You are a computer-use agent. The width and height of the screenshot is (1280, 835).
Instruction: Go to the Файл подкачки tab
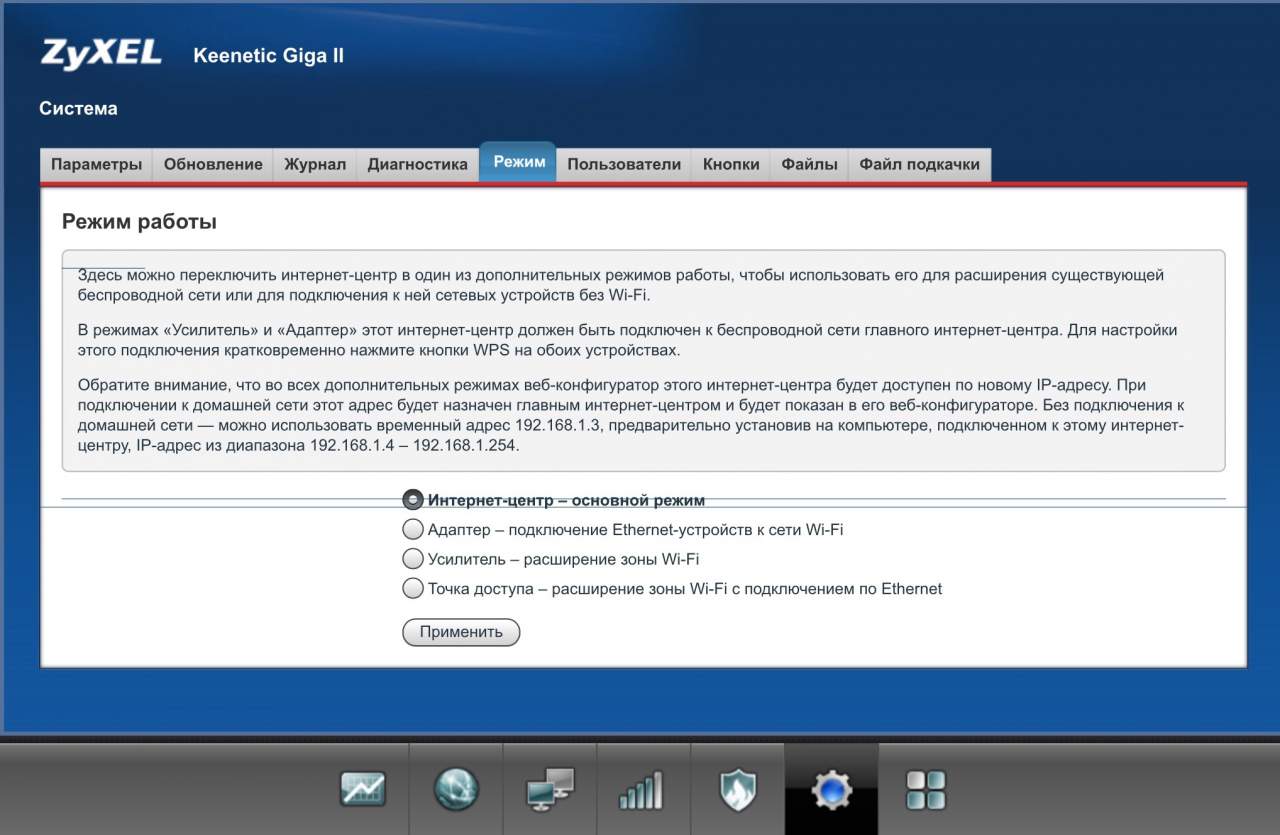[920, 165]
